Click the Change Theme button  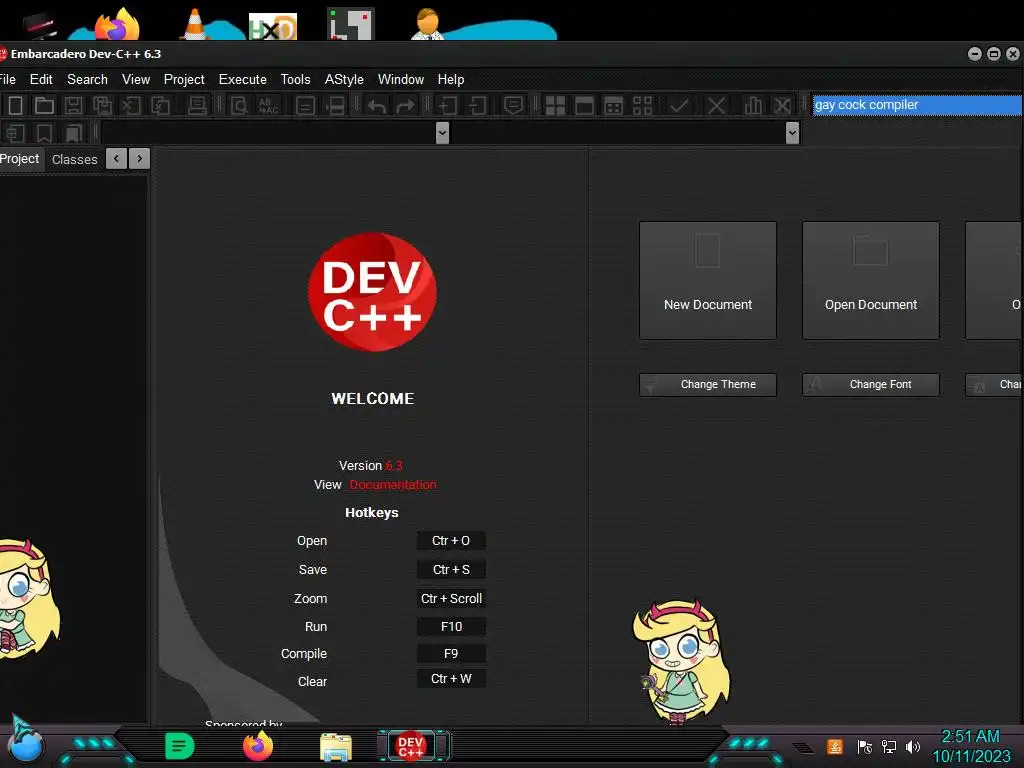708,385
